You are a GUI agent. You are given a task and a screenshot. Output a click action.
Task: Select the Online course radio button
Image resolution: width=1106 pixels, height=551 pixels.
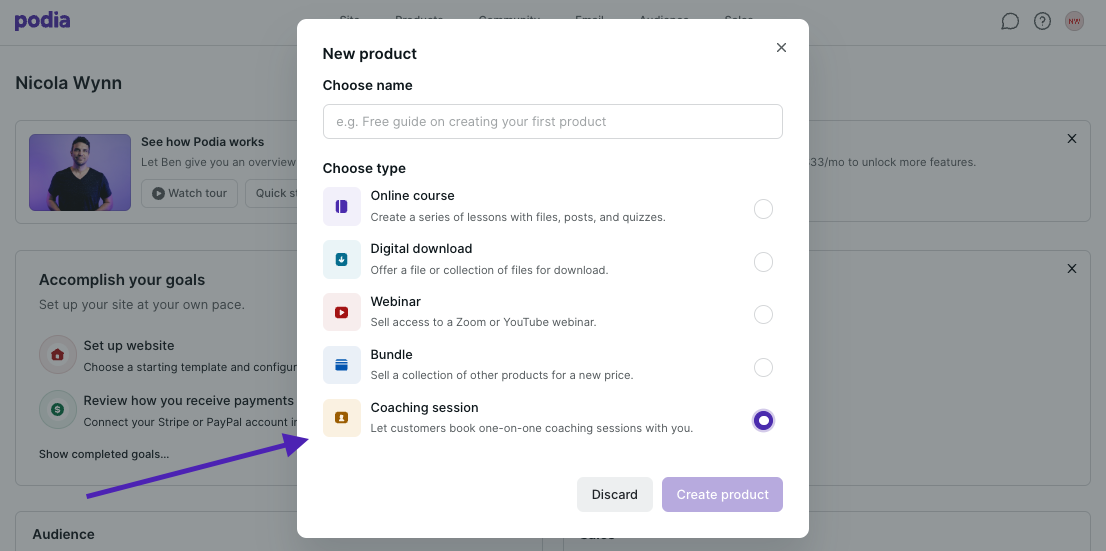[x=763, y=209]
